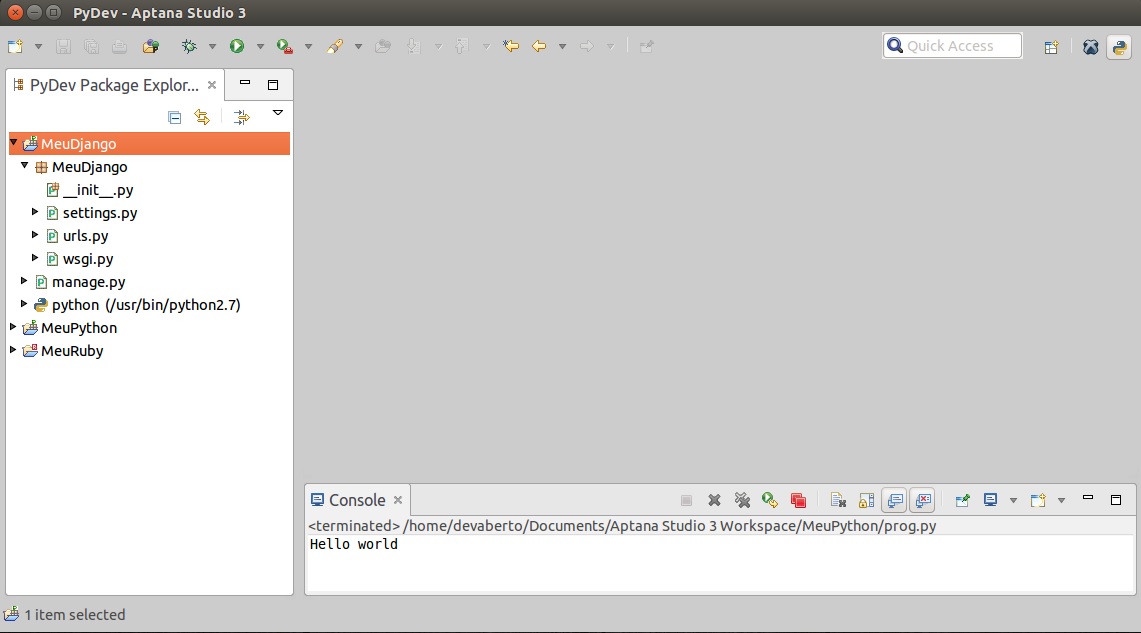
Task: Open the Run button dropdown arrow
Action: (260, 47)
